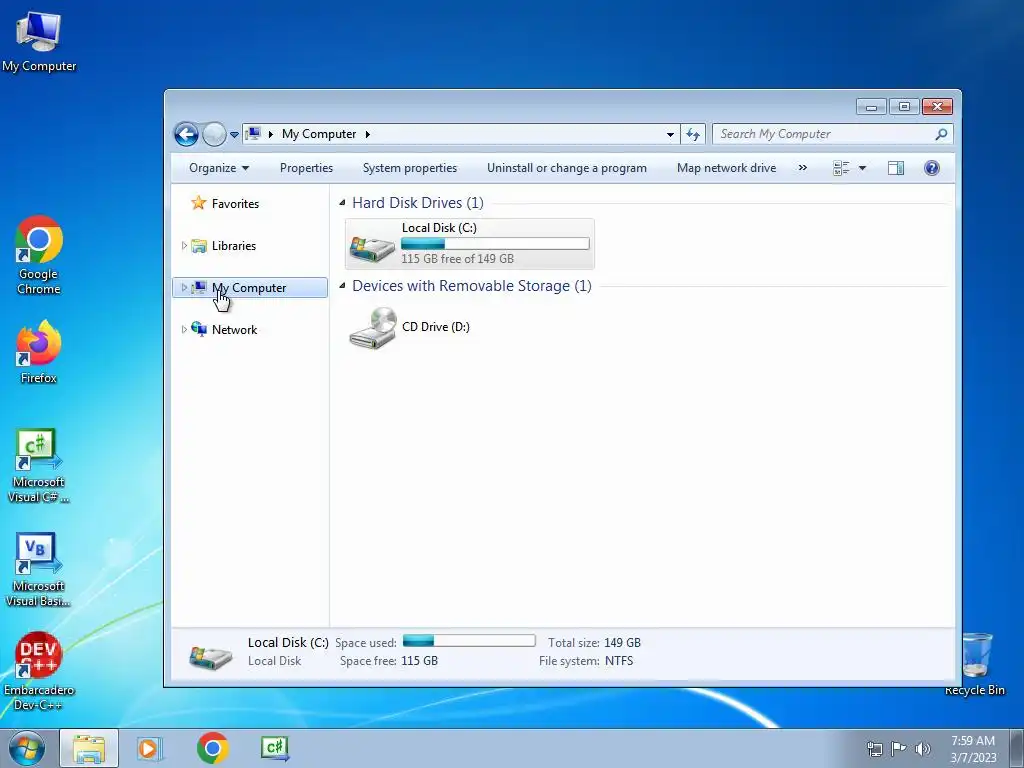Click the NTFS file system value

619,661
